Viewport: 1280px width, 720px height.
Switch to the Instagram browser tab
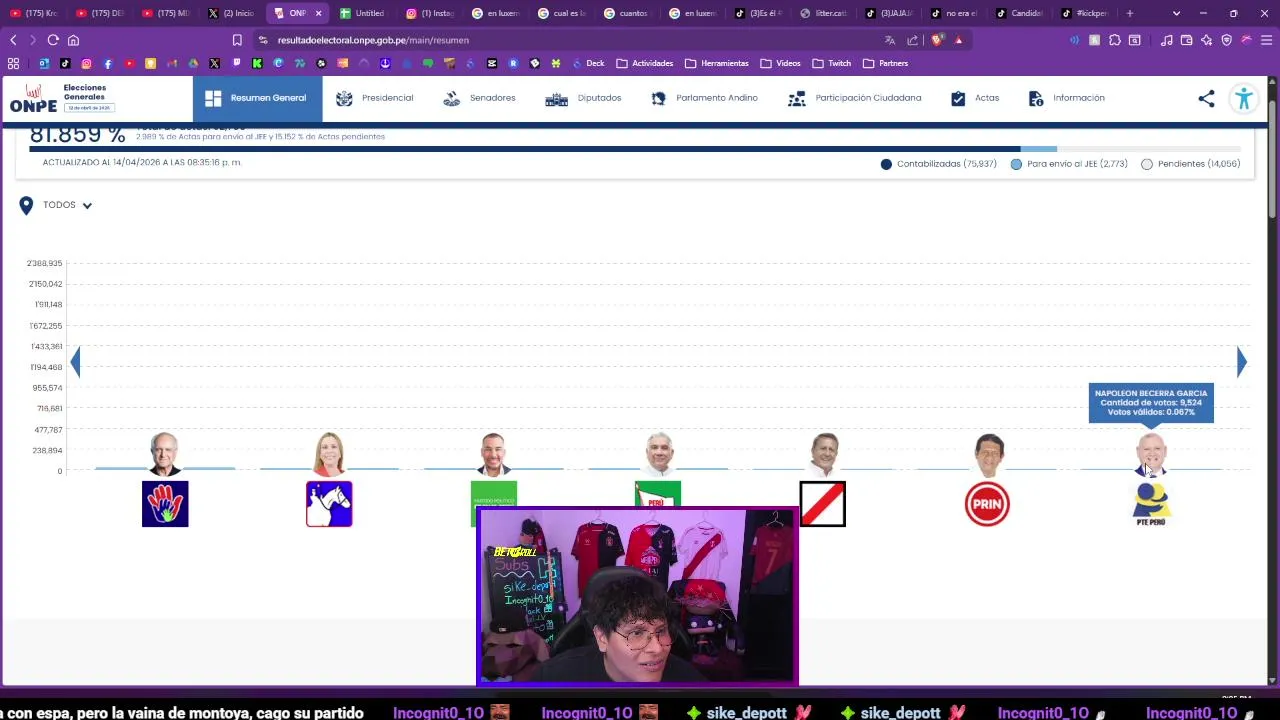click(430, 13)
